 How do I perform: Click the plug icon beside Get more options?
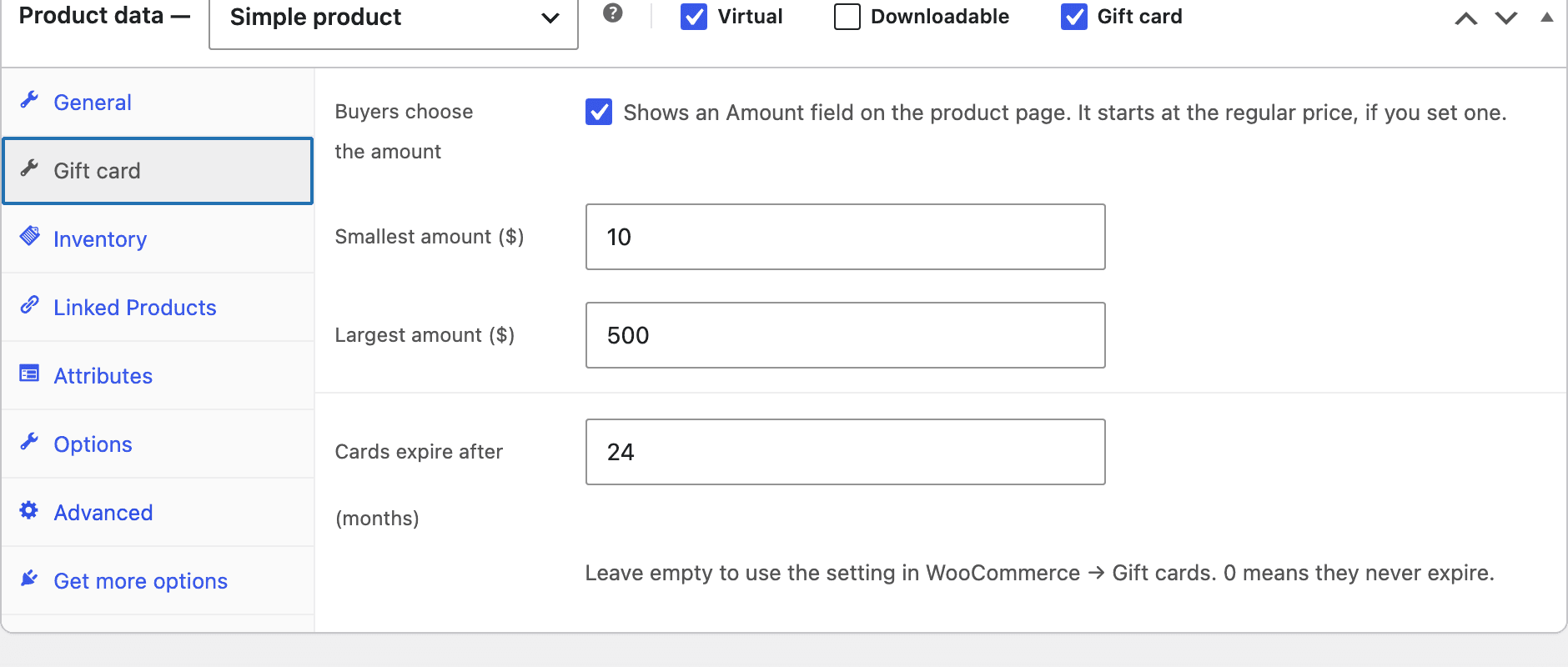[x=29, y=579]
